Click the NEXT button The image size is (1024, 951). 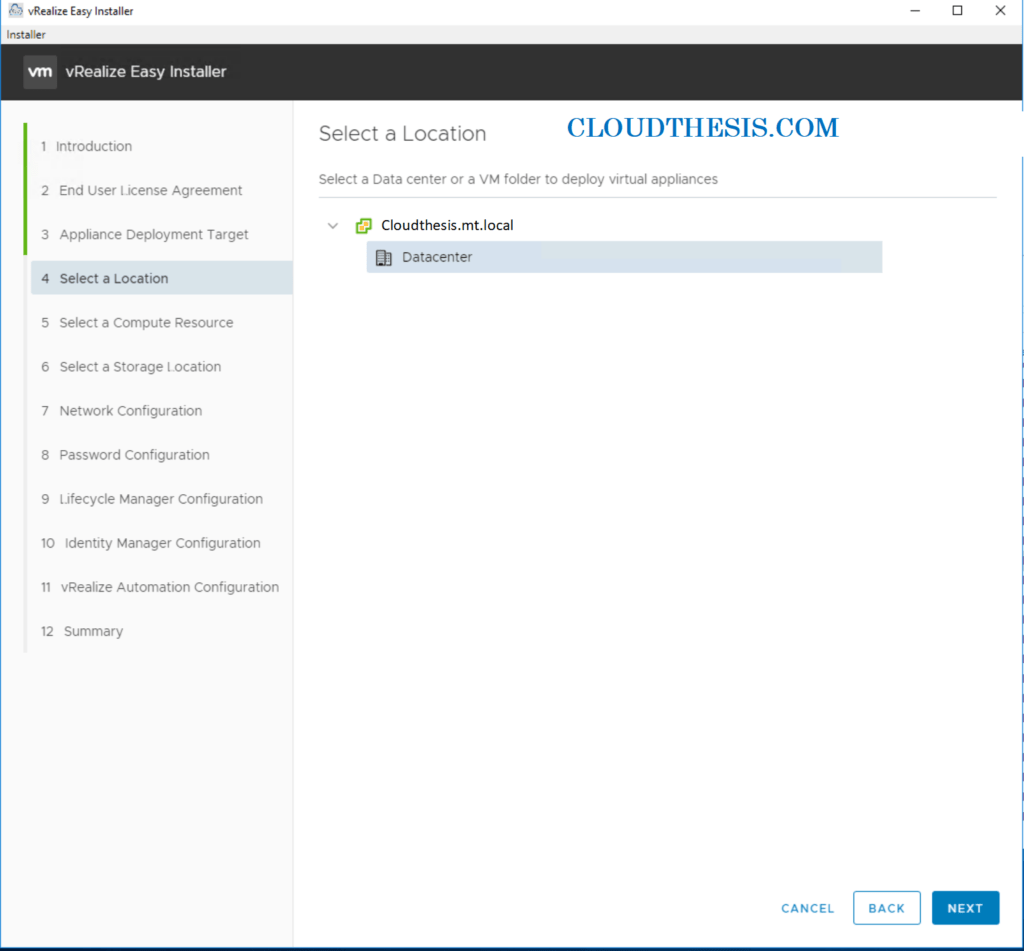click(x=964, y=907)
